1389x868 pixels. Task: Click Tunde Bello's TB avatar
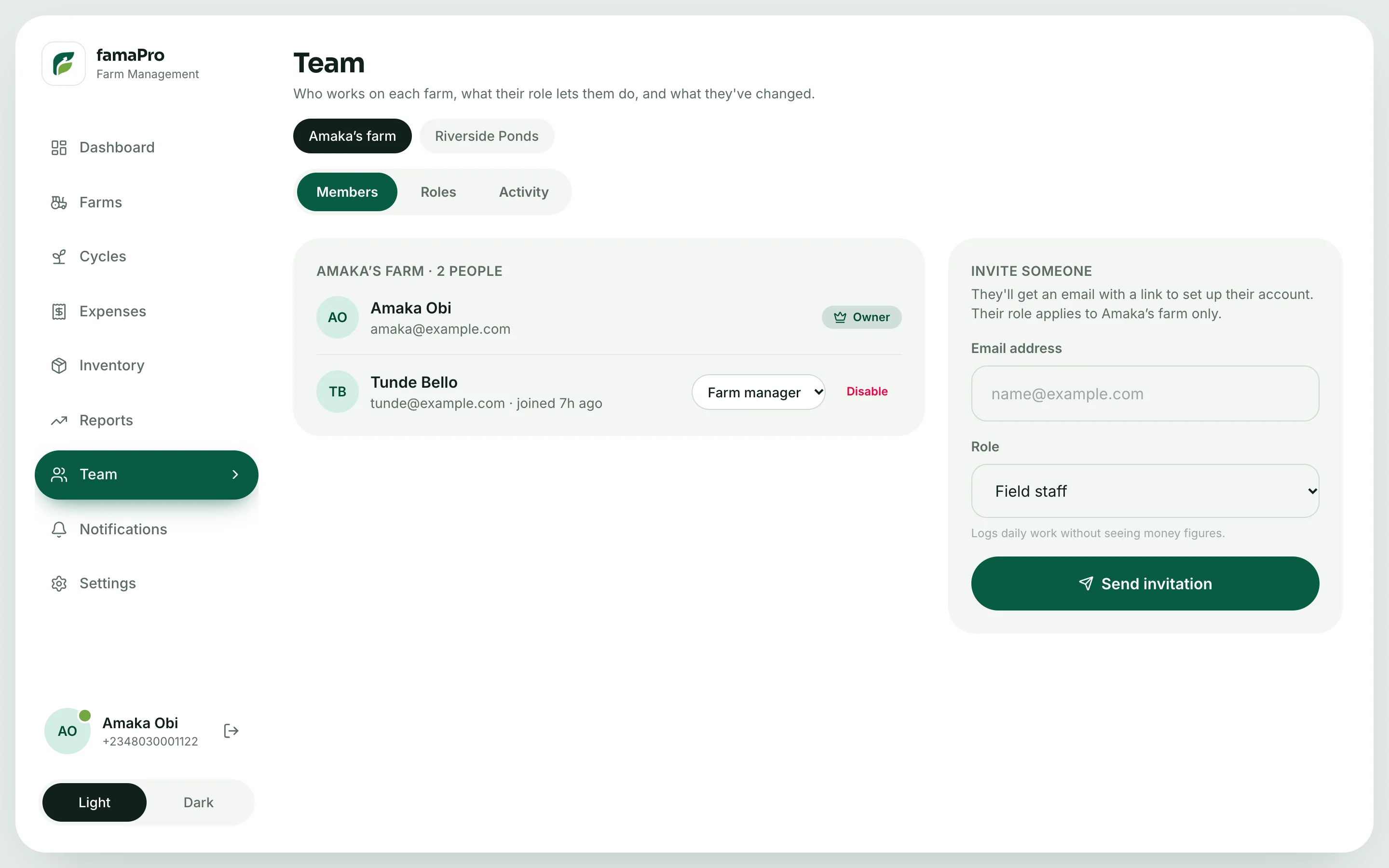pos(338,392)
